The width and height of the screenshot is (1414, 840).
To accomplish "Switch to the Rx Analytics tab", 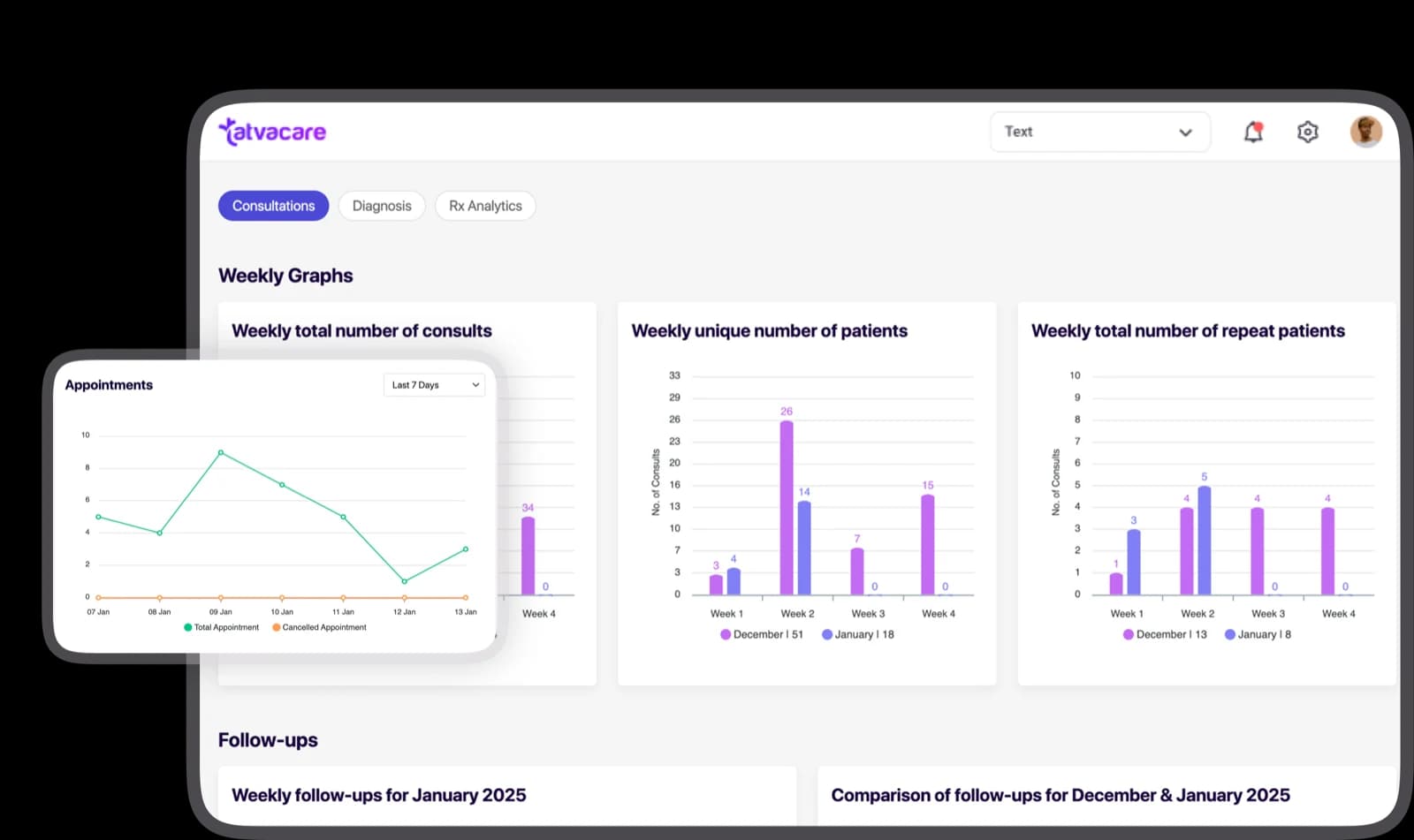I will coord(485,206).
